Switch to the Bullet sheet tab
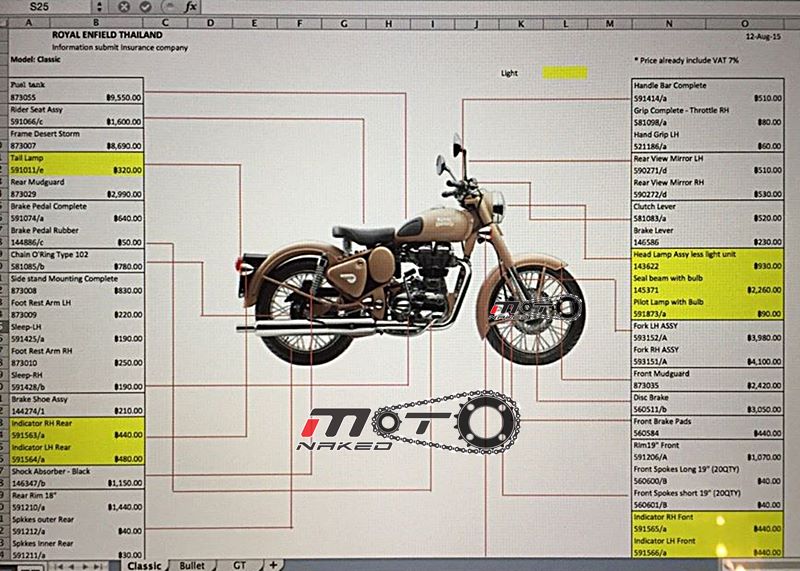 point(192,565)
